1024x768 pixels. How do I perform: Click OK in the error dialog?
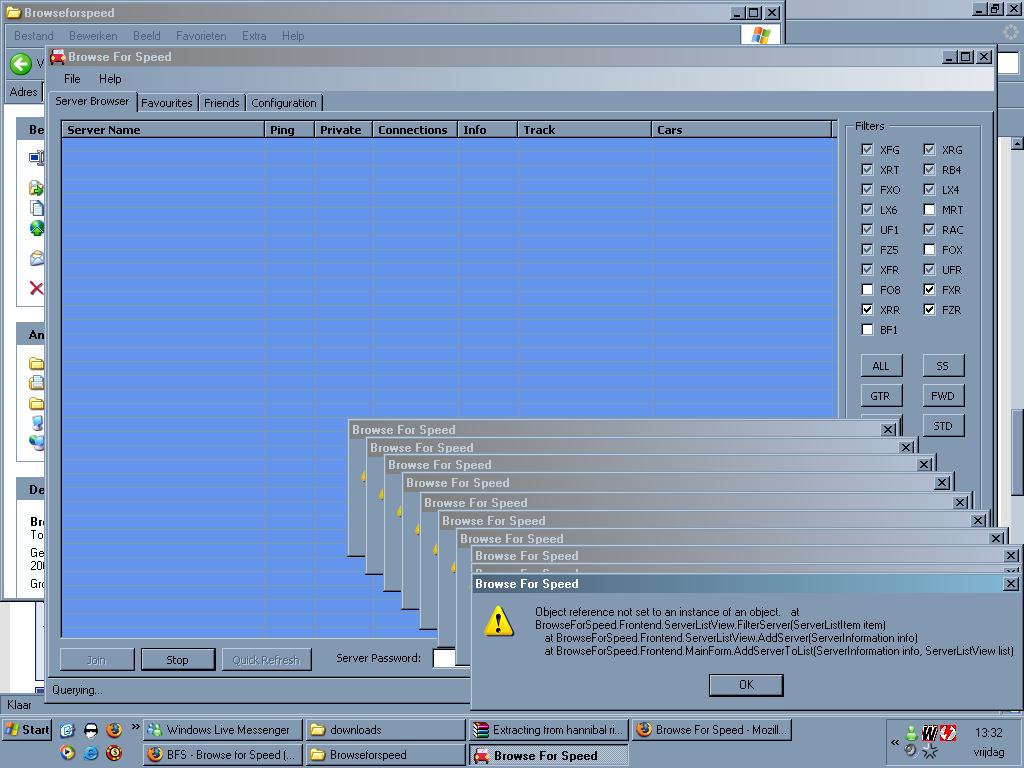point(746,684)
